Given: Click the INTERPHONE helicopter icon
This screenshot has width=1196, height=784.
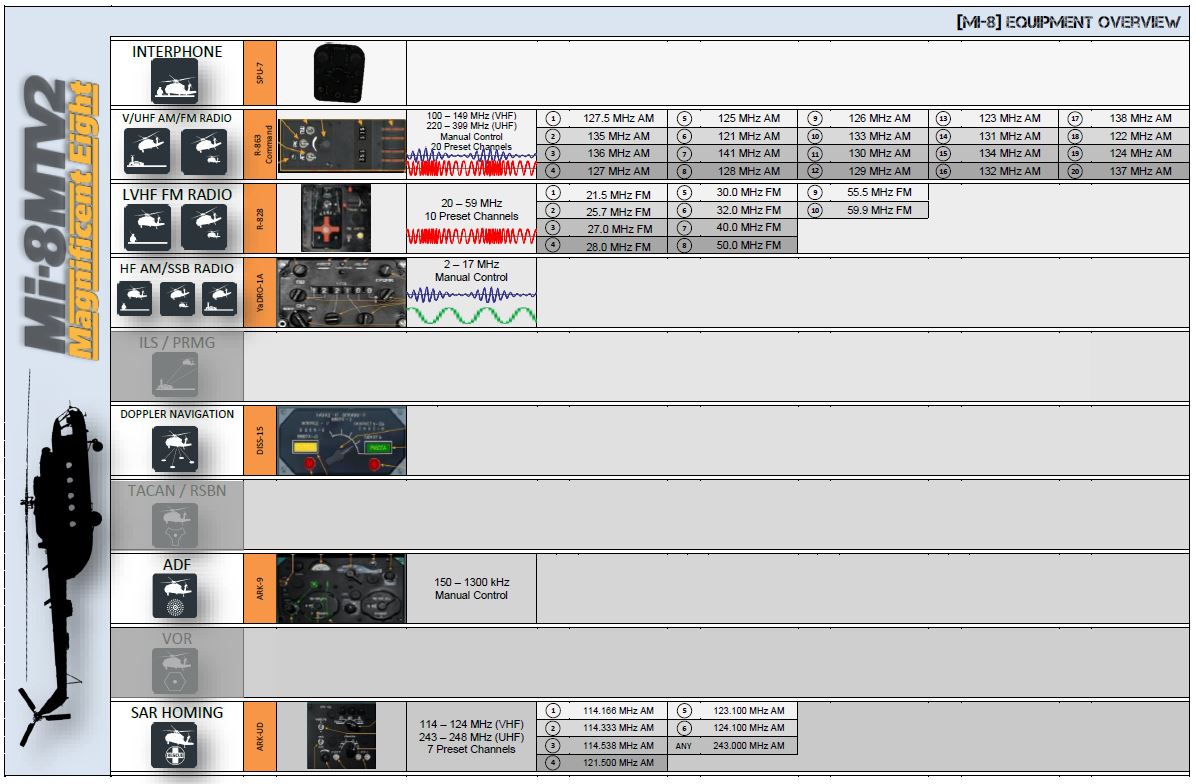Looking at the screenshot, I should click(175, 81).
